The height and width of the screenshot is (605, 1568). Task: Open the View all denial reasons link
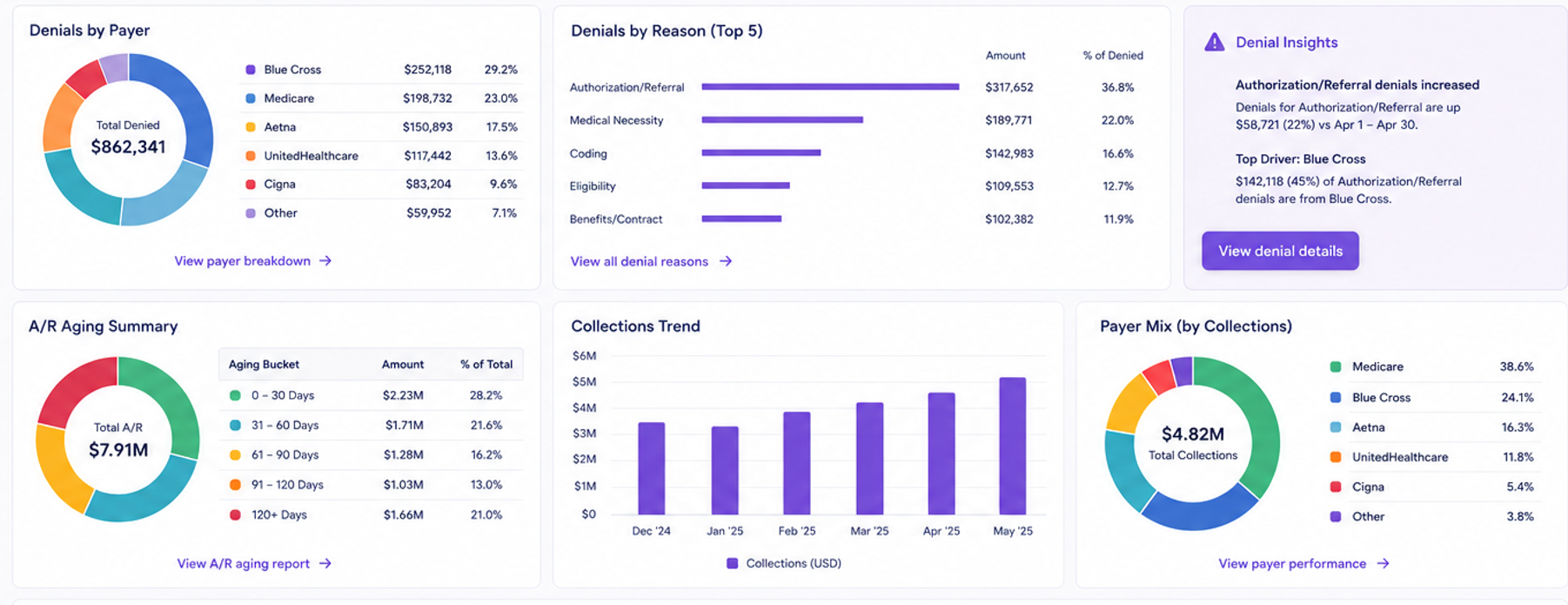639,261
